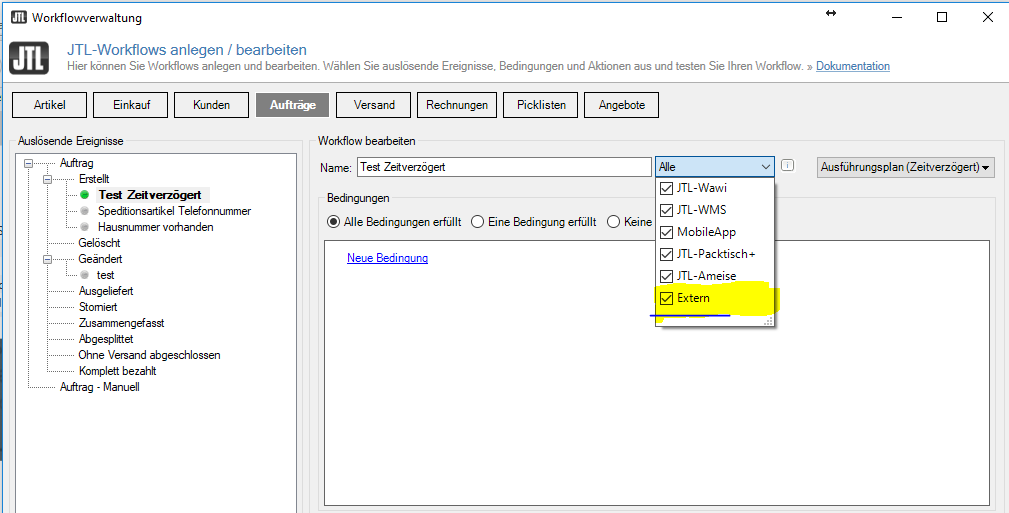
Task: Select Ohne Versand abgeschlossen event
Action: point(149,355)
